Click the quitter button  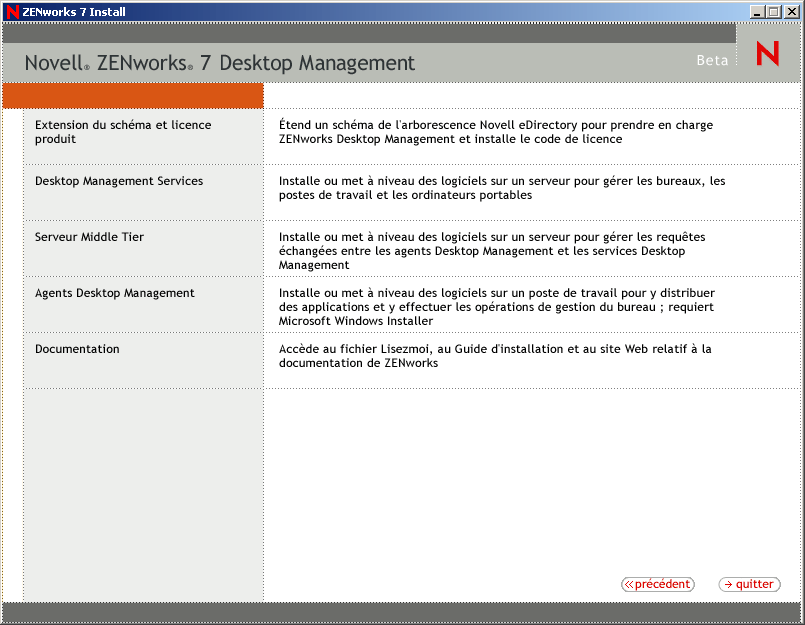point(749,584)
